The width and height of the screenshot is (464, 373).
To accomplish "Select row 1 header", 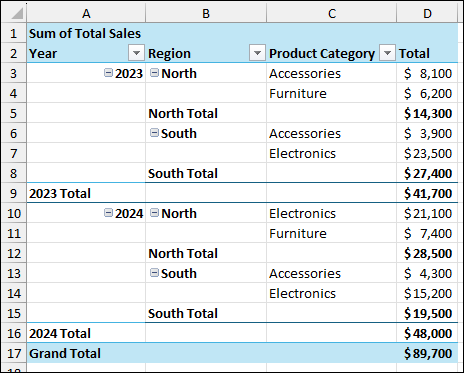I will pyautogui.click(x=14, y=33).
